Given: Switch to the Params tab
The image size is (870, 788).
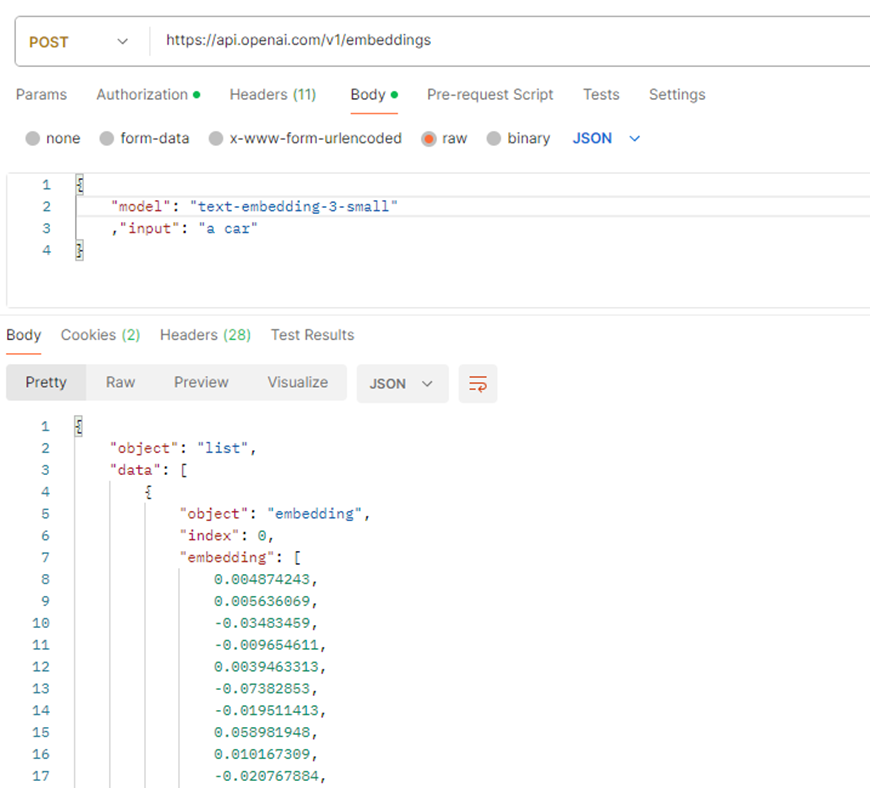Looking at the screenshot, I should [x=41, y=95].
